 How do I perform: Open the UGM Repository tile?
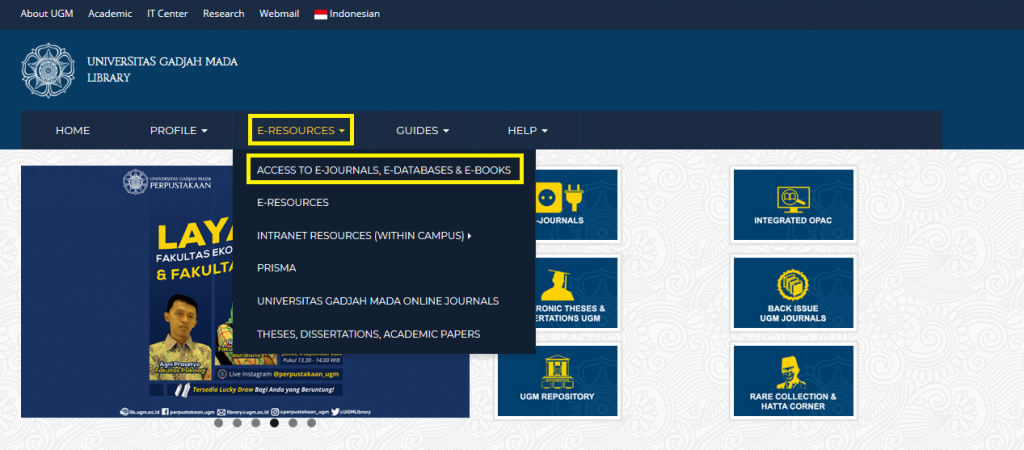click(x=557, y=381)
